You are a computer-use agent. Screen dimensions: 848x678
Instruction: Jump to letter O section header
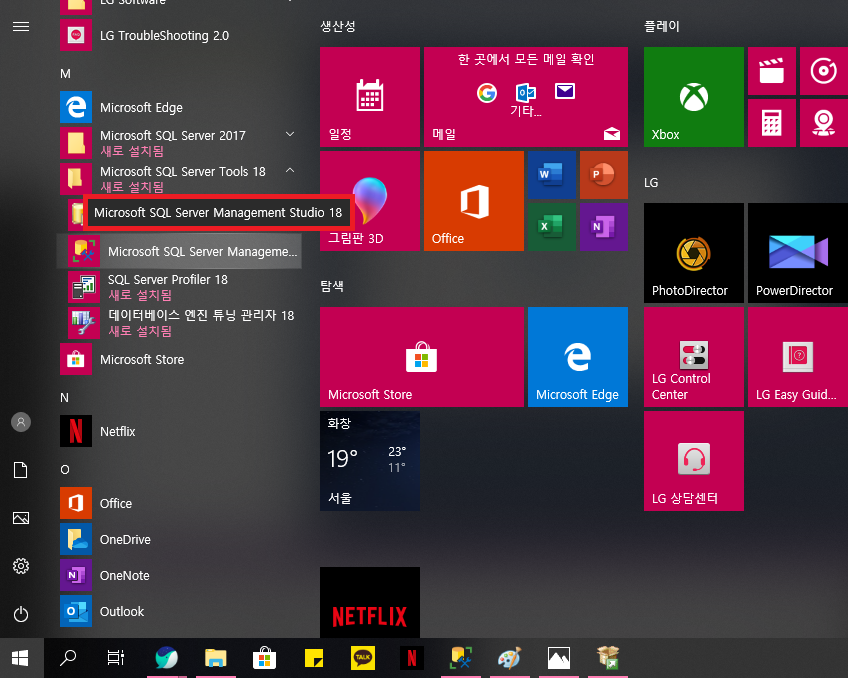[65, 470]
